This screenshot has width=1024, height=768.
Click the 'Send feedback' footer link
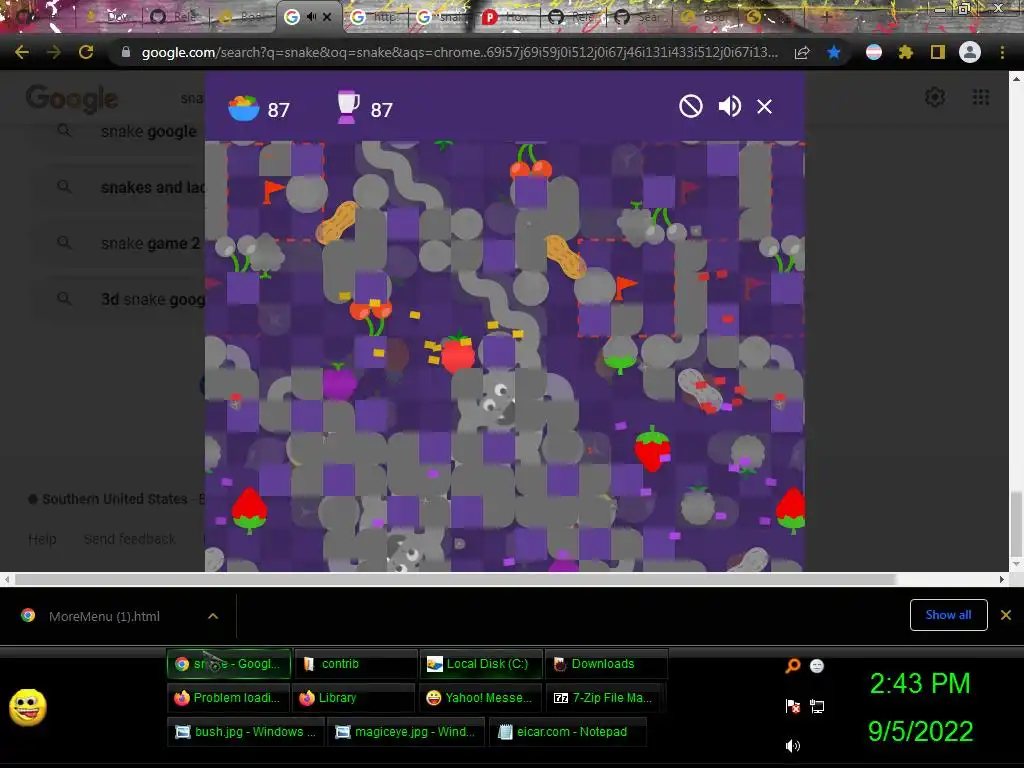129,539
